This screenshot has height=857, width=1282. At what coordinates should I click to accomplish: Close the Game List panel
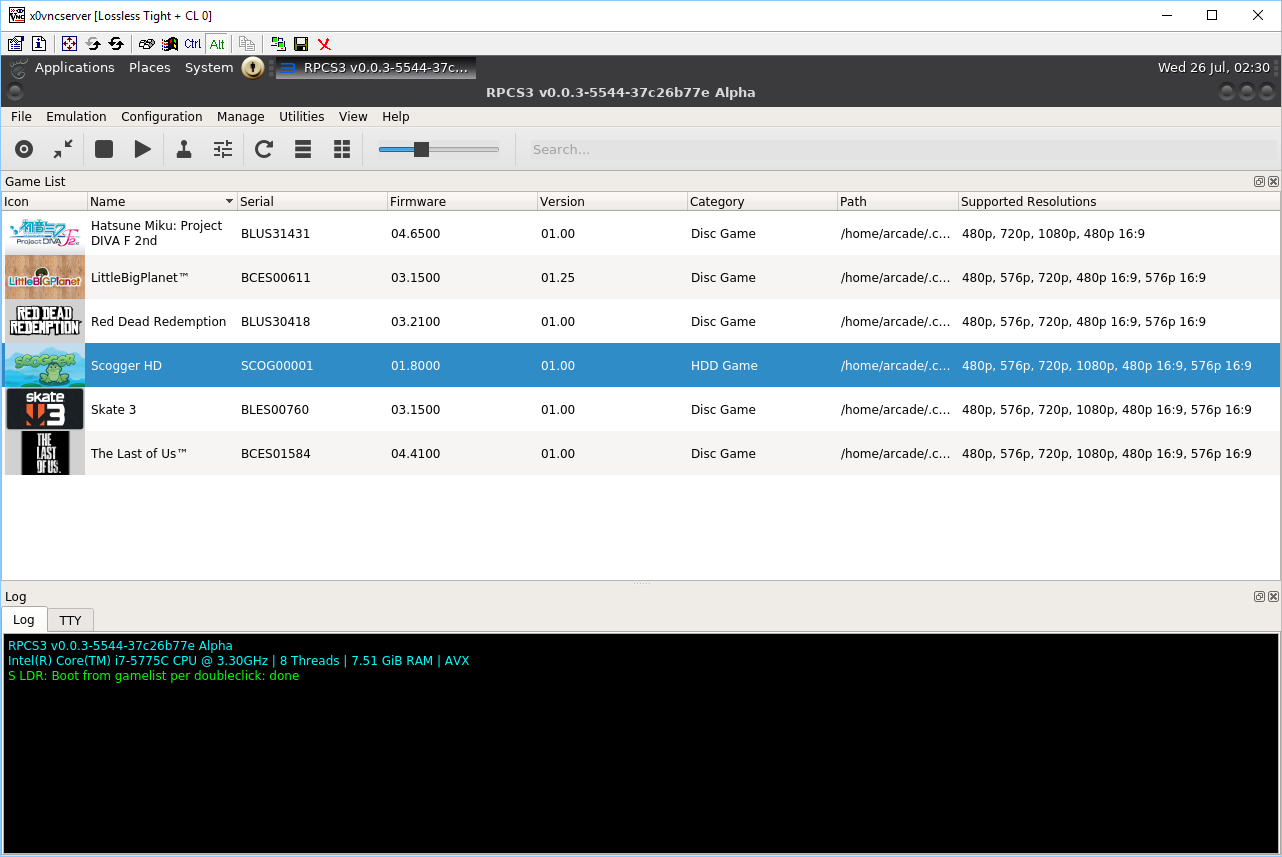pos(1273,181)
